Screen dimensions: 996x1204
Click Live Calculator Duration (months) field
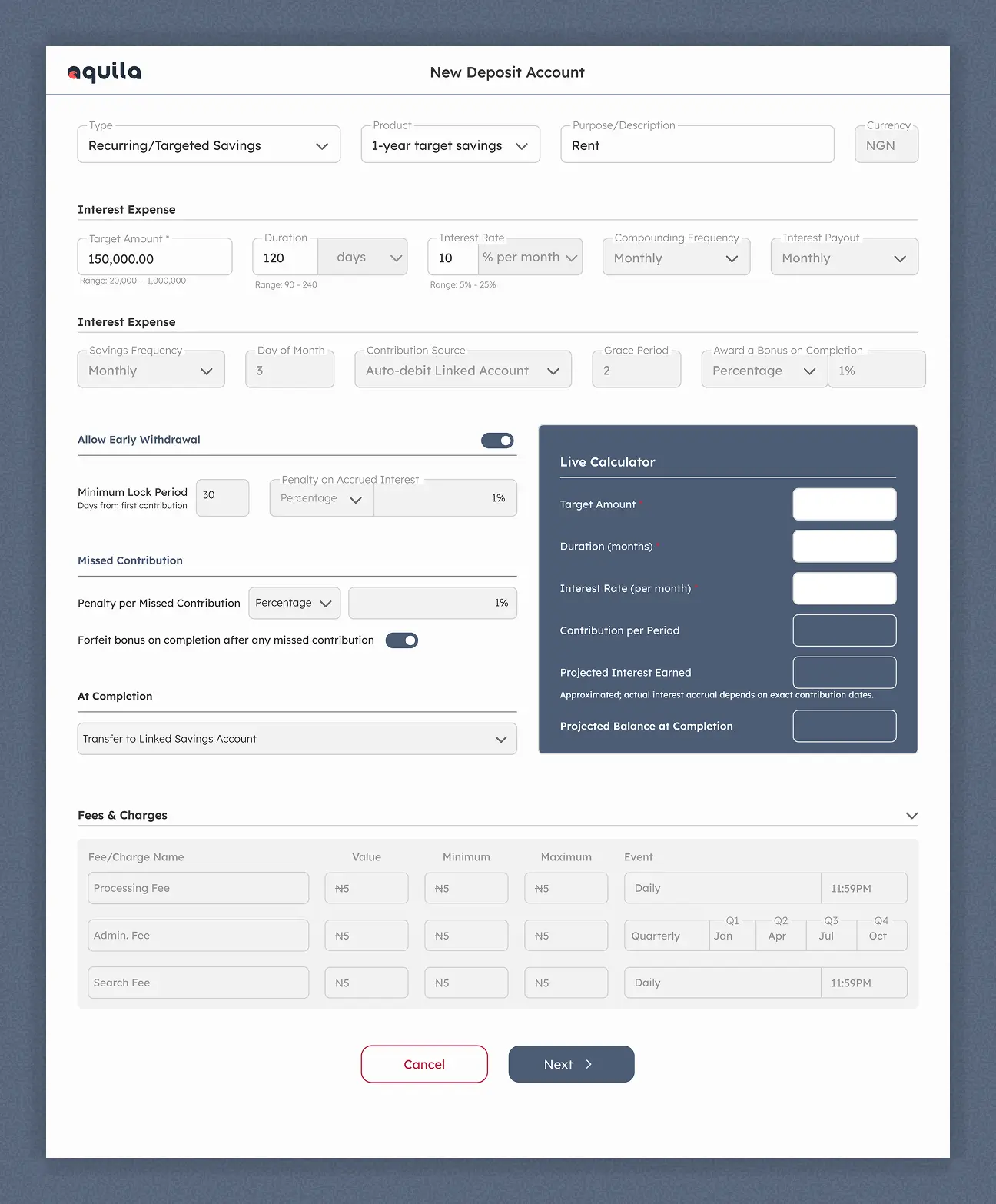click(x=845, y=547)
